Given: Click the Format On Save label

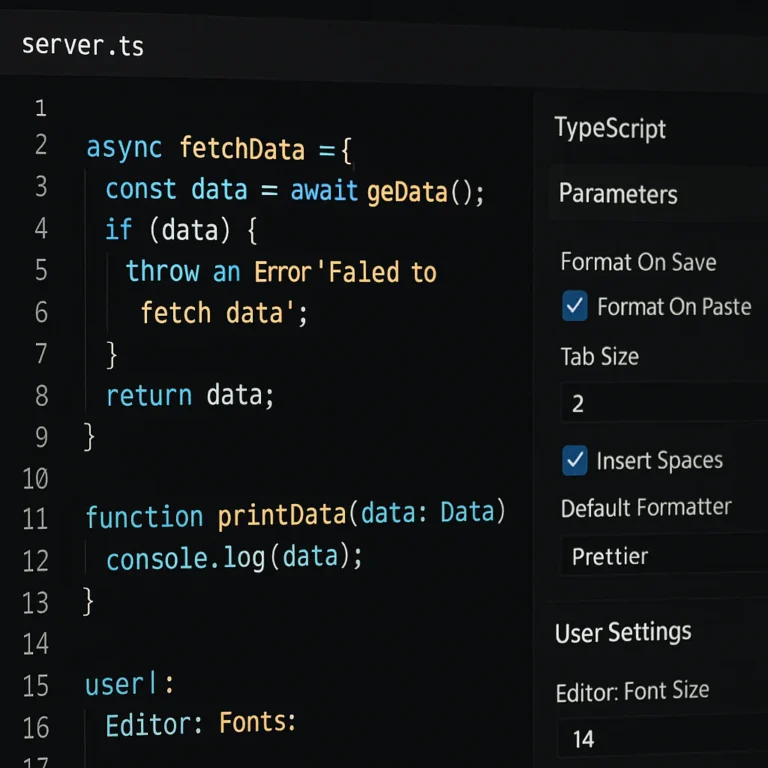Looking at the screenshot, I should 638,262.
